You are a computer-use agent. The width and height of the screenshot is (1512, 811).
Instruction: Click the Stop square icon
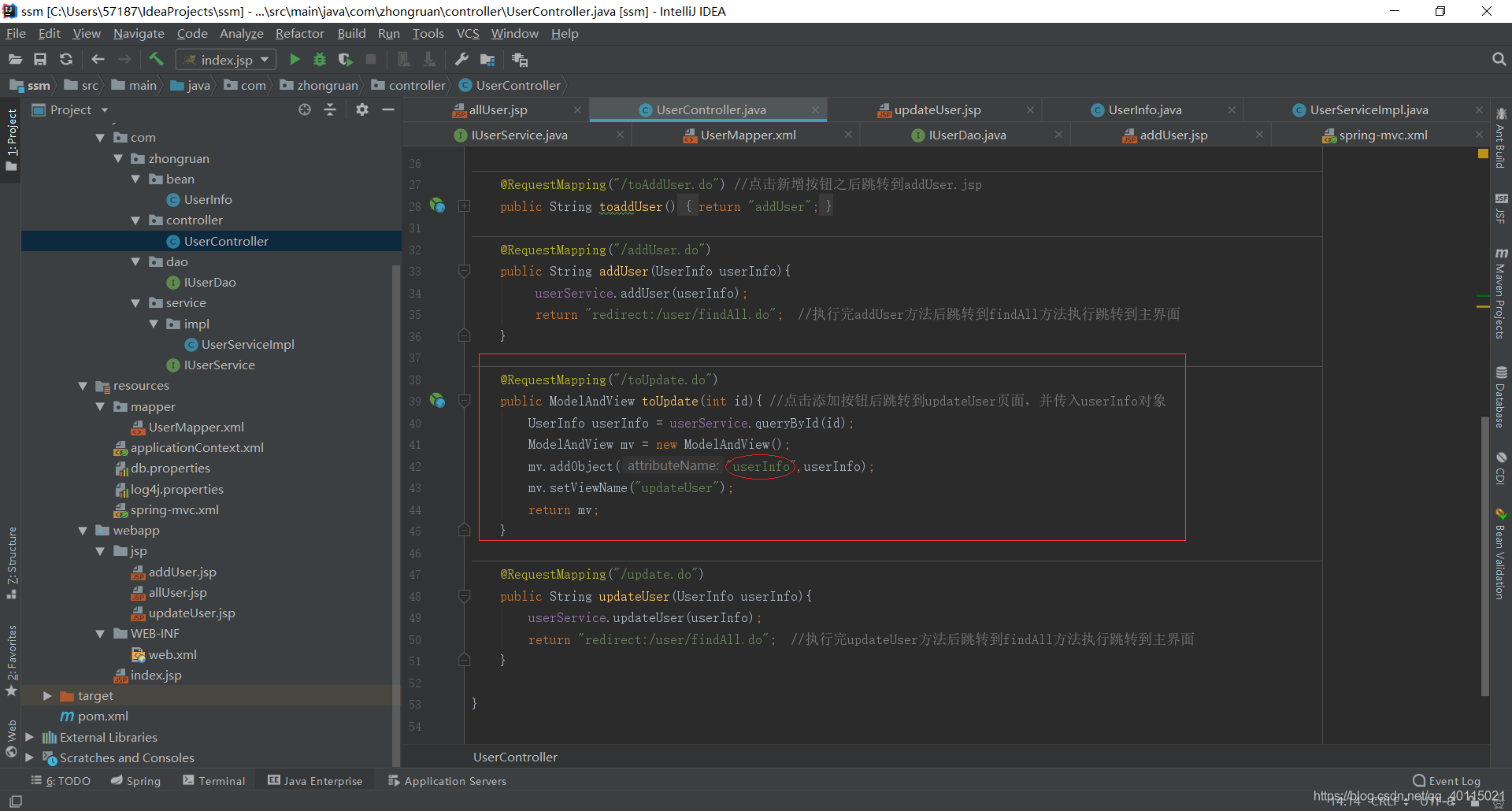click(371, 60)
